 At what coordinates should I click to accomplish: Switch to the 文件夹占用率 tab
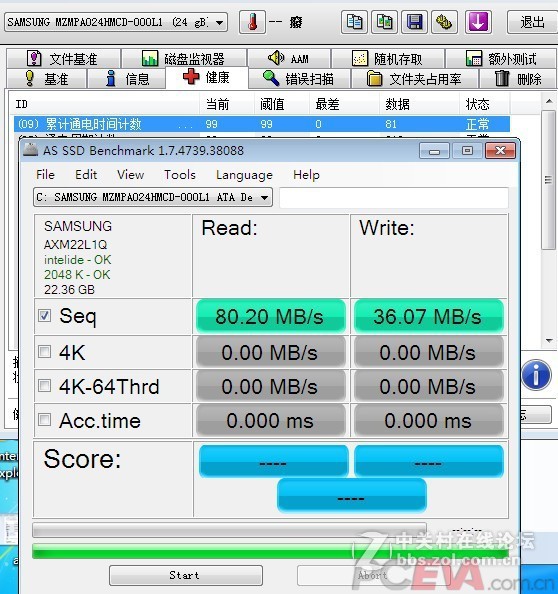point(414,79)
